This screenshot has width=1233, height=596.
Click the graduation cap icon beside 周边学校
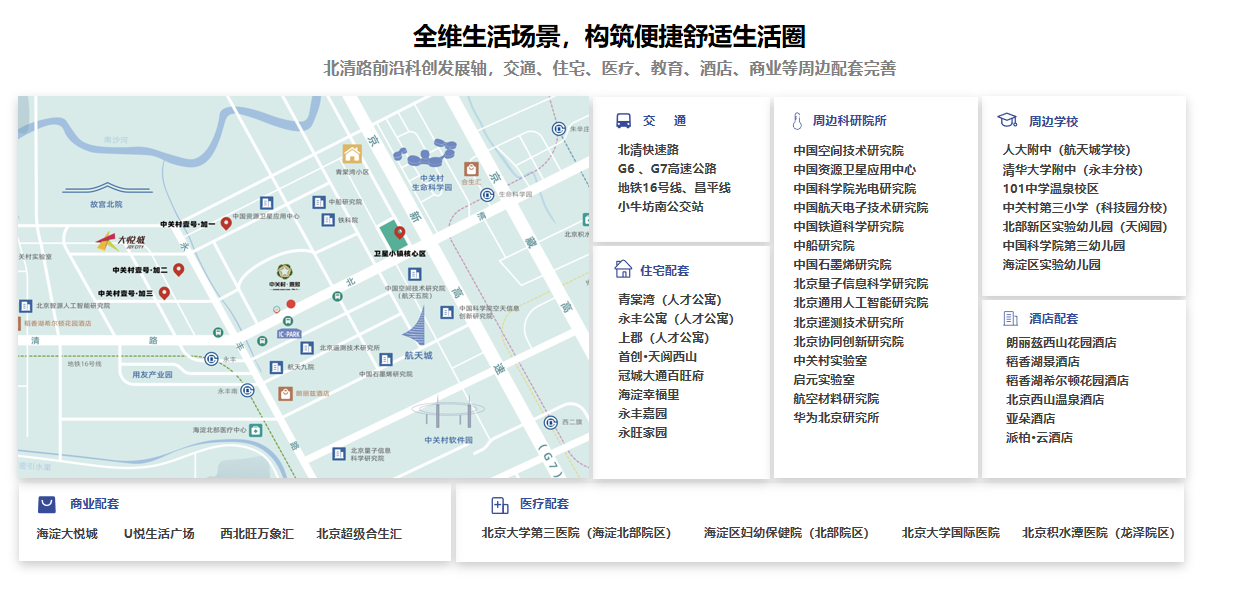pos(1007,121)
